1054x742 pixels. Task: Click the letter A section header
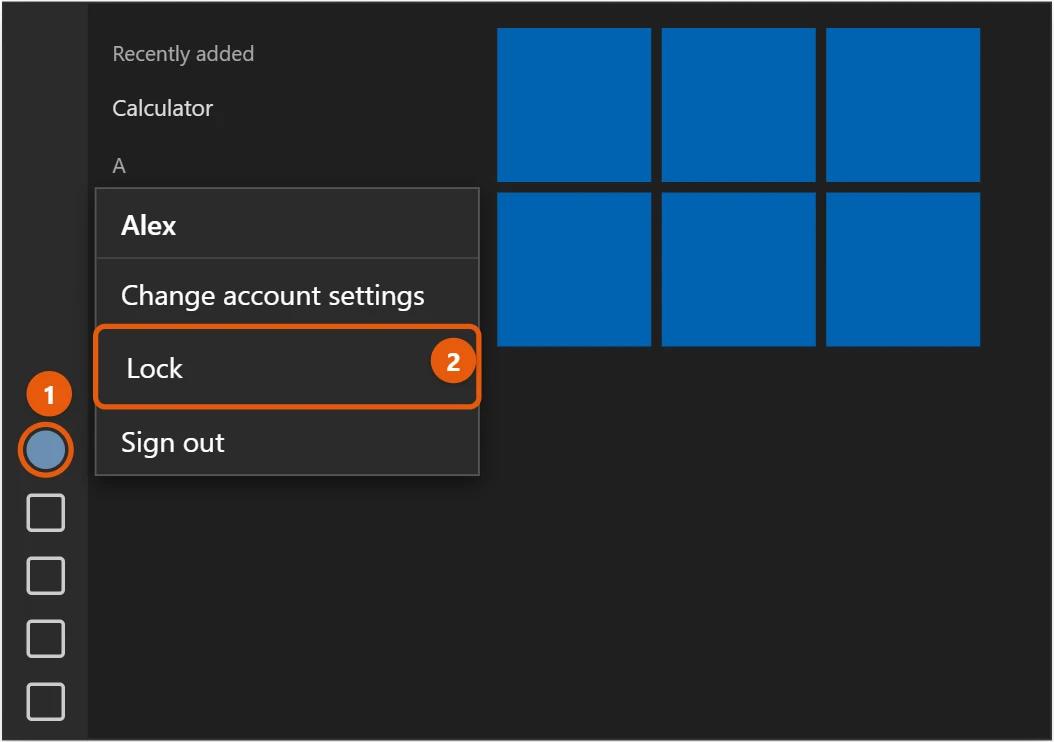(x=119, y=166)
